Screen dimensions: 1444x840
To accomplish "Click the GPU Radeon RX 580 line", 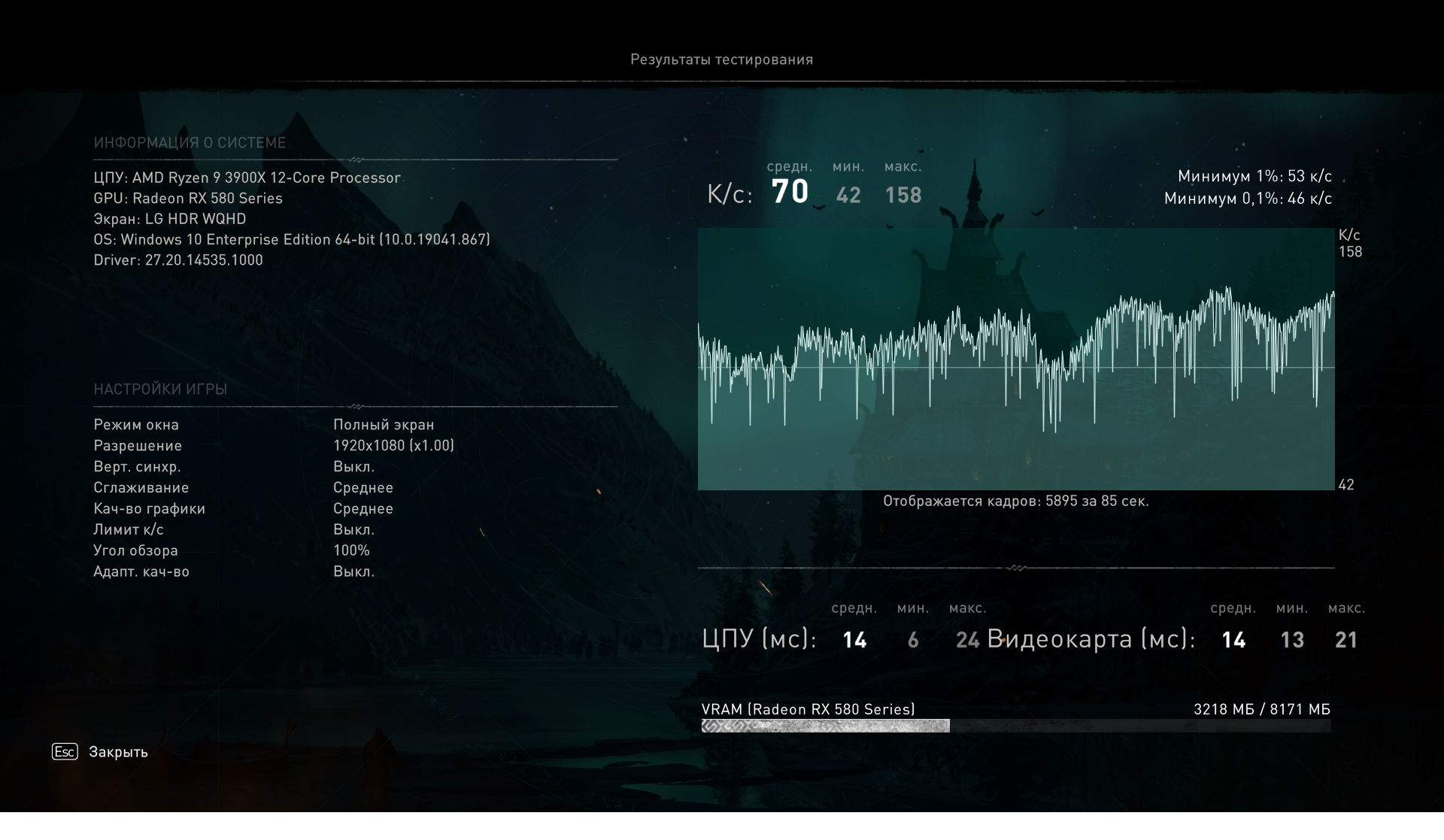I will (188, 198).
